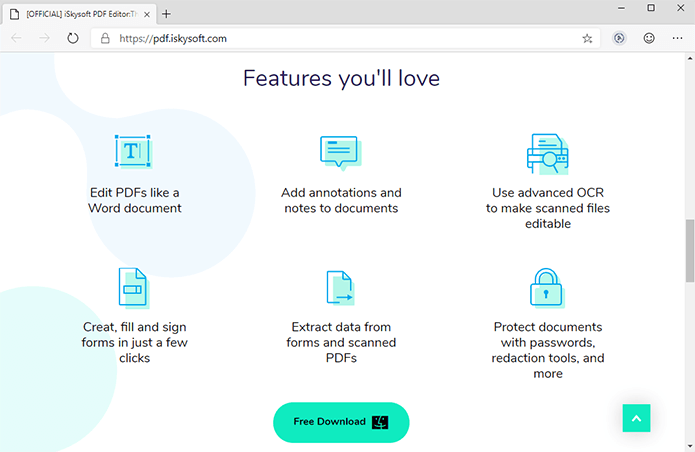Click the extract data document arrow icon
Viewport: 695px width, 452px height.
[340, 288]
